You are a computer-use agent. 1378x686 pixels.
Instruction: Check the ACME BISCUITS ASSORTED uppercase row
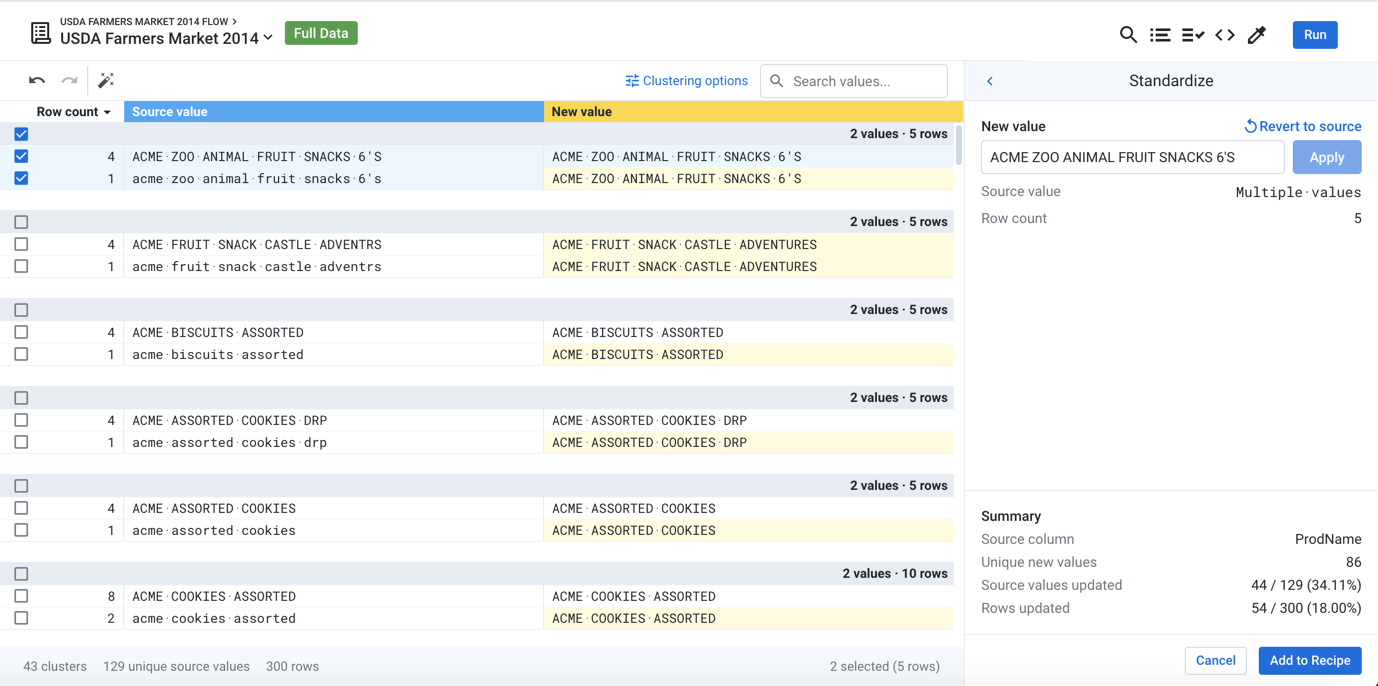21,332
